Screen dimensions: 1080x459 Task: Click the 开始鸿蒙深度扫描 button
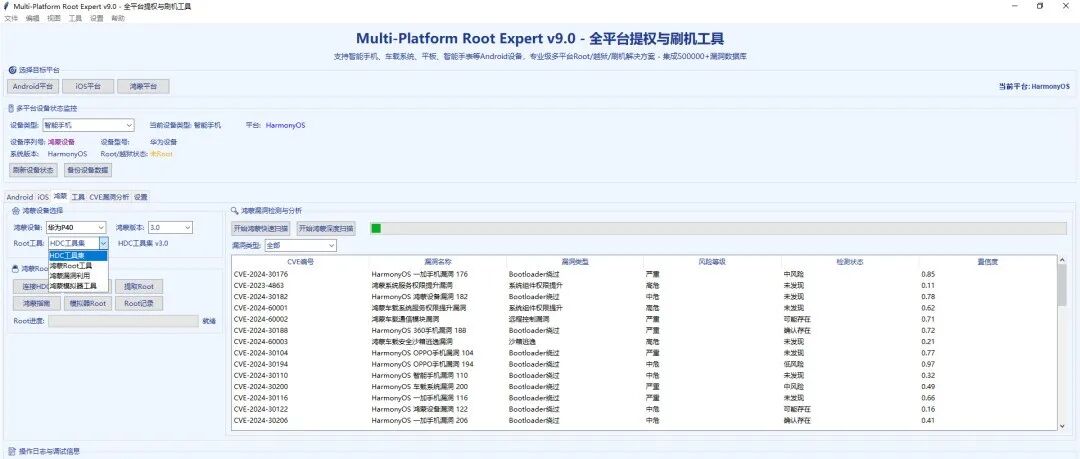[326, 228]
